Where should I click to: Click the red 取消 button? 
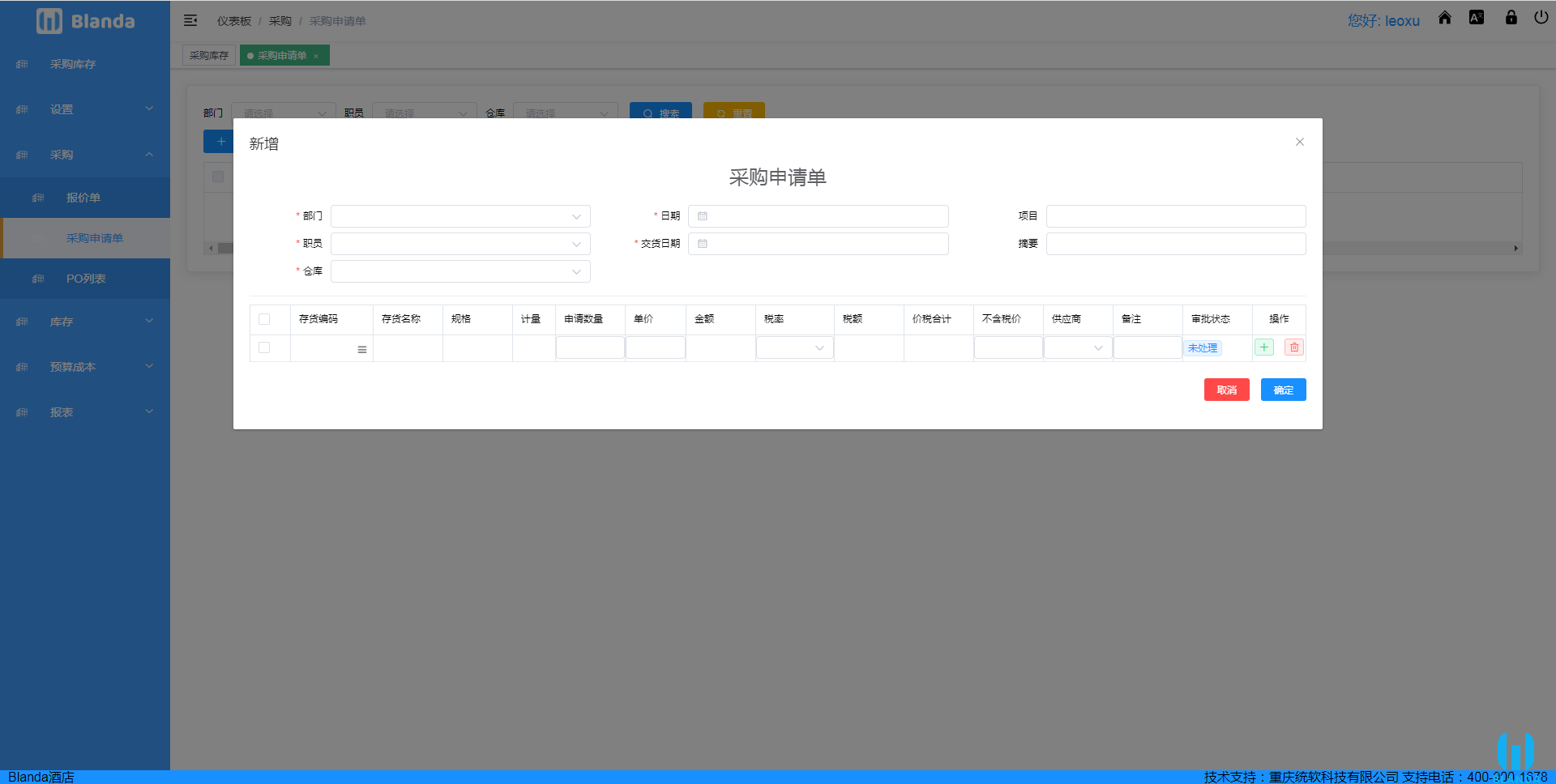click(1226, 390)
